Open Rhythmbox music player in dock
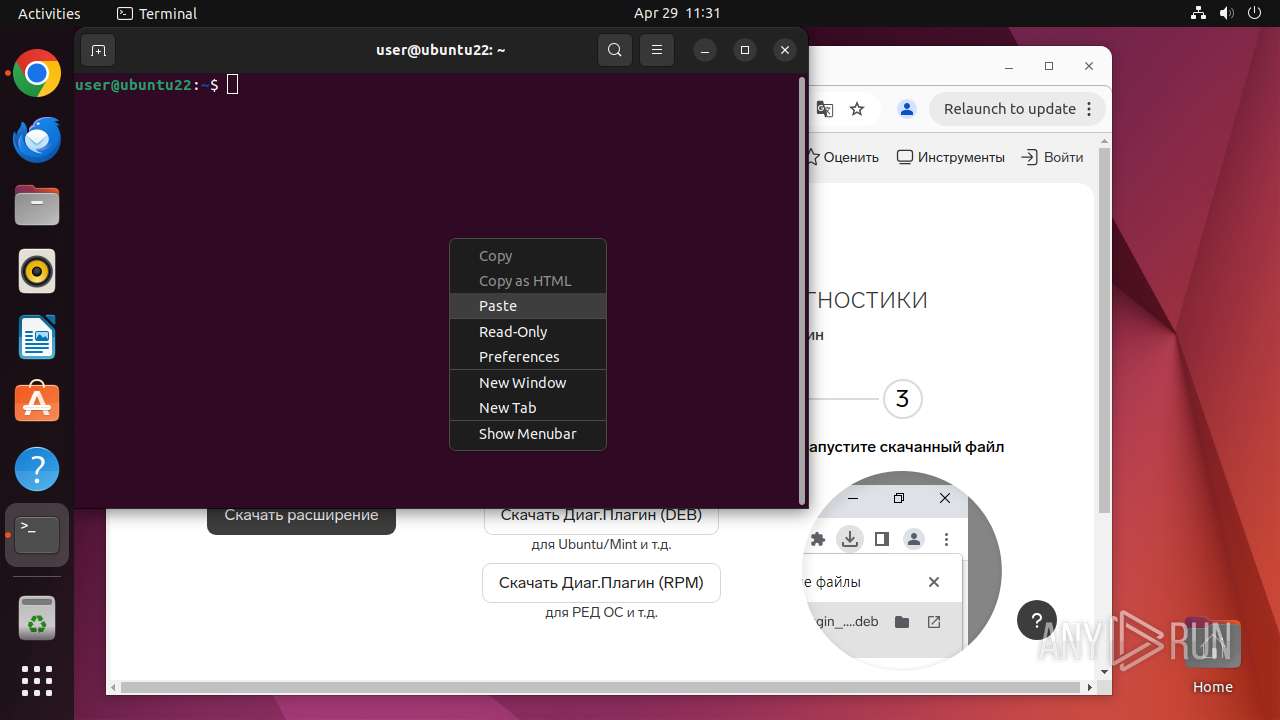The image size is (1280, 720). pos(37,271)
